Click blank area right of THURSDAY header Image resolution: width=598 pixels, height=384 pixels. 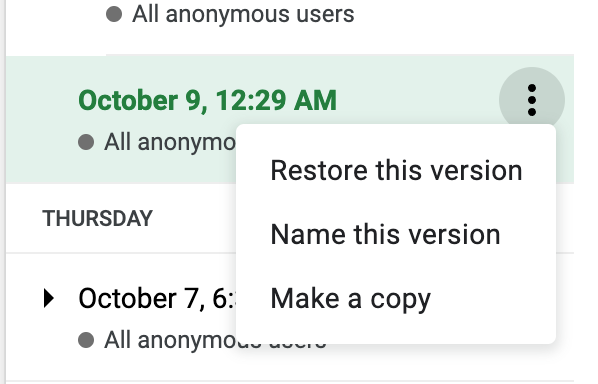coord(195,219)
